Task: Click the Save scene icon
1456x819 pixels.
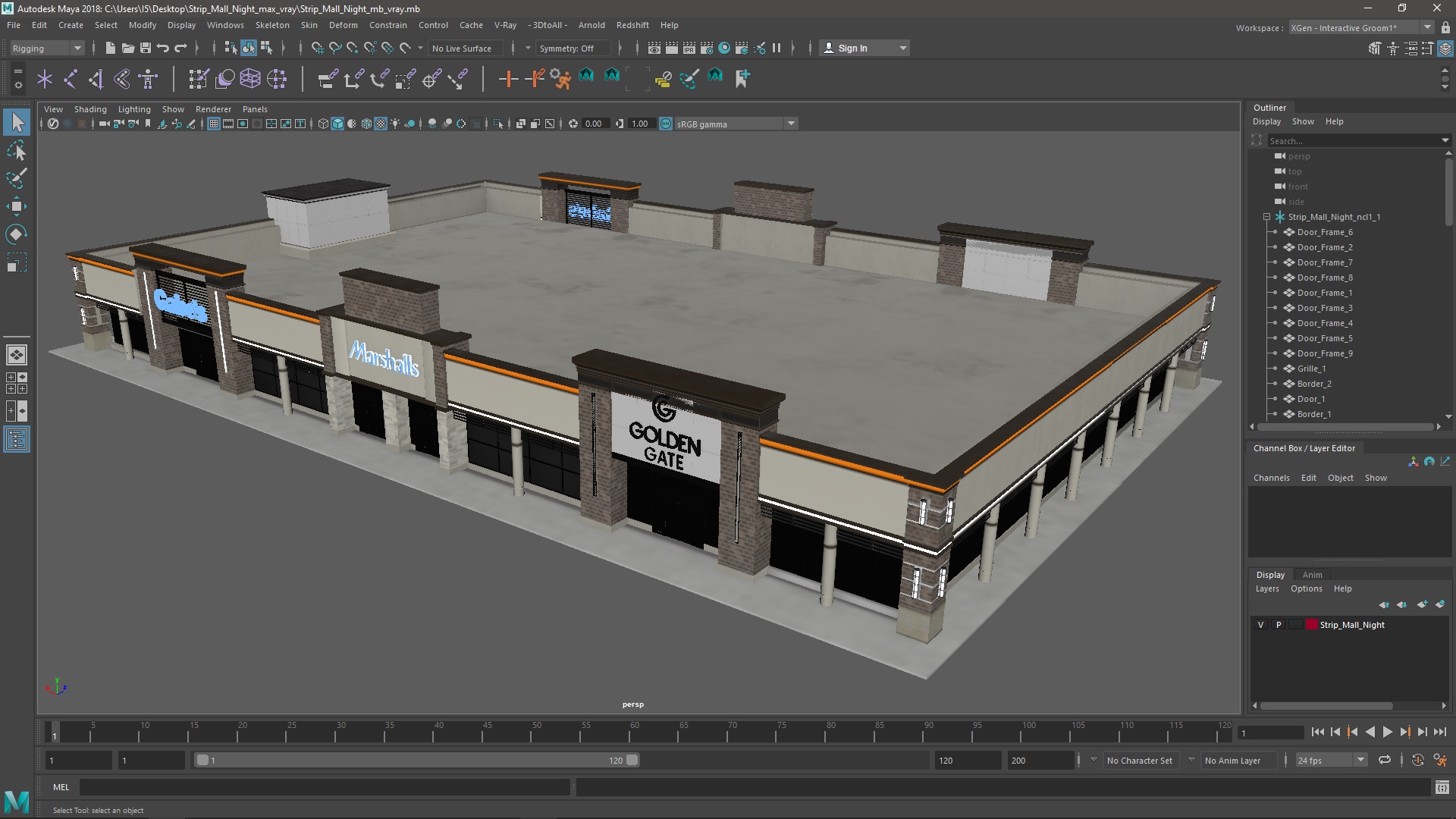Action: coord(146,48)
